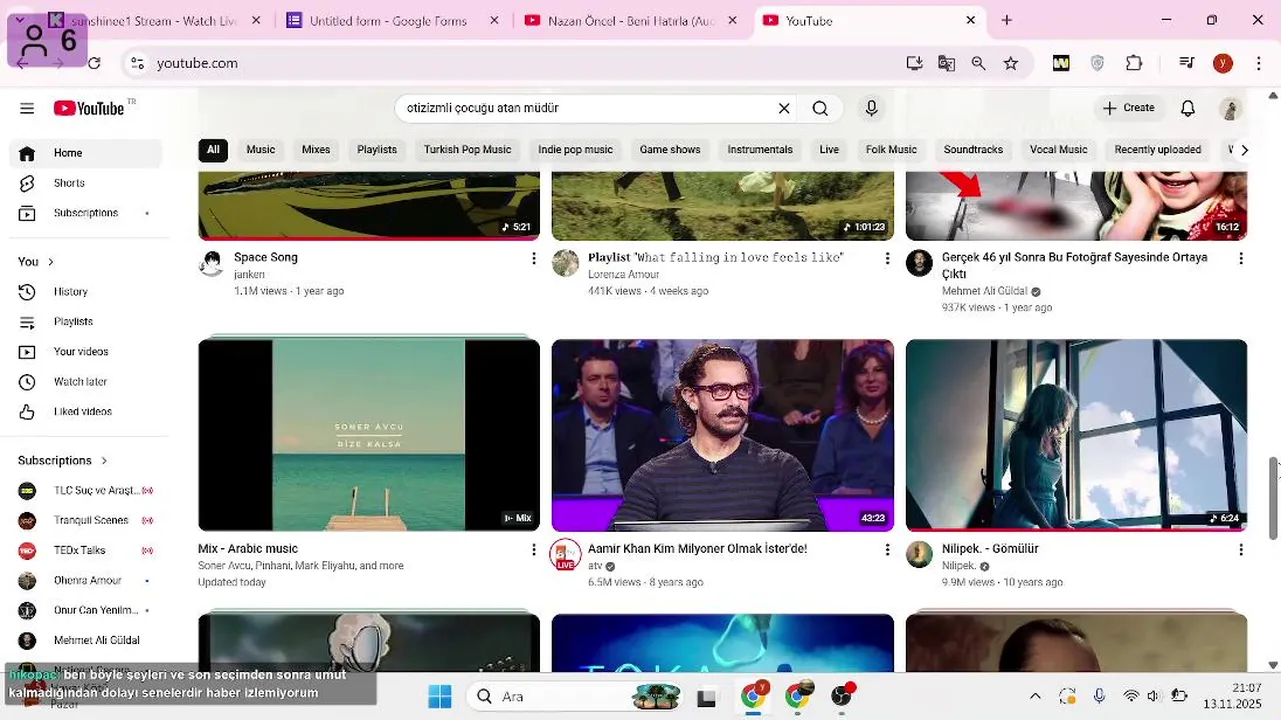Open the Shorts page from the sidebar
The height and width of the screenshot is (720, 1281).
coord(85,183)
